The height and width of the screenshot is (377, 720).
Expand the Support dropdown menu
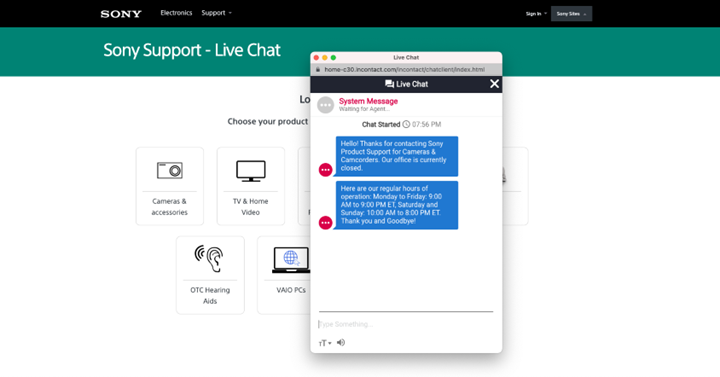pyautogui.click(x=216, y=13)
